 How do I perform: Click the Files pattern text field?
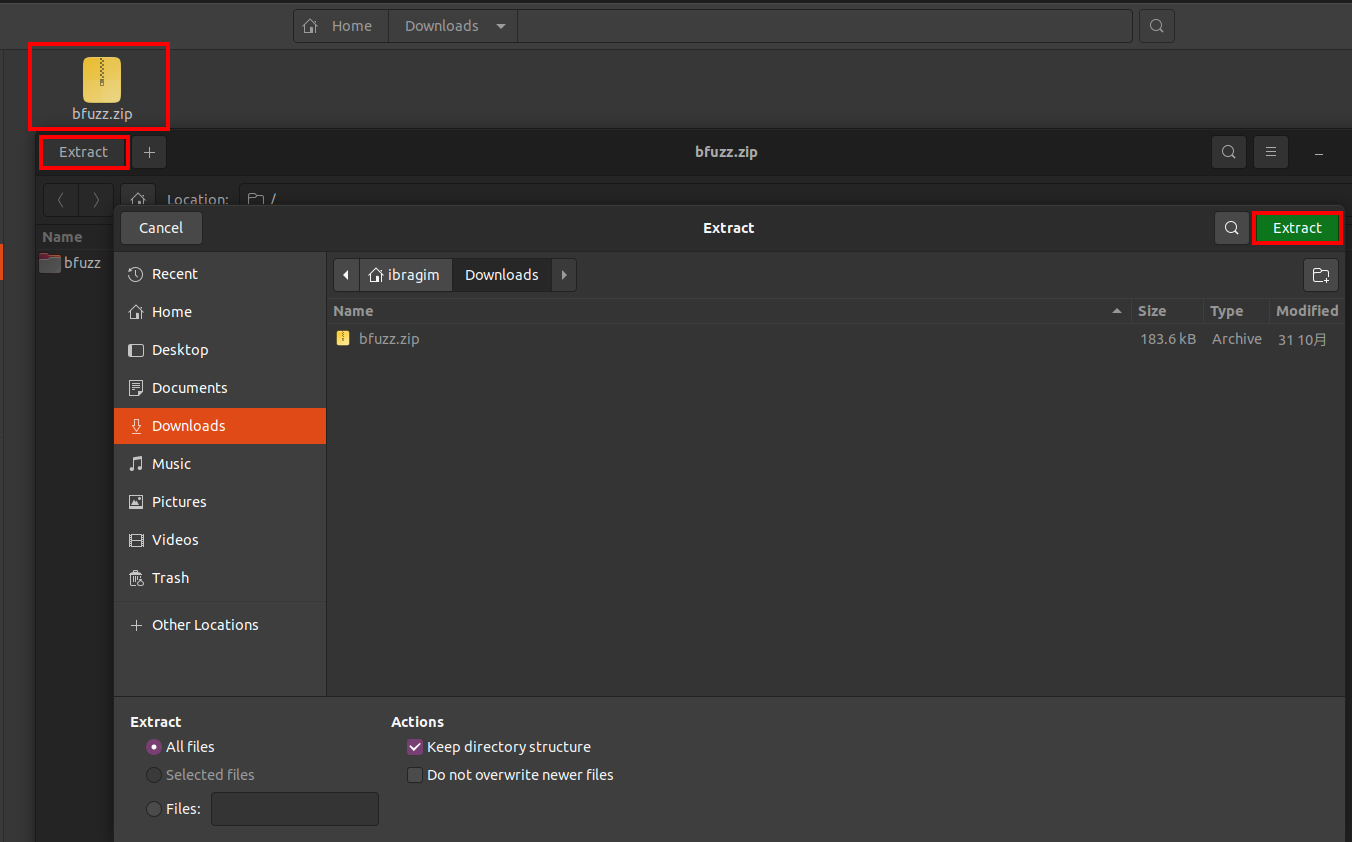(x=295, y=809)
